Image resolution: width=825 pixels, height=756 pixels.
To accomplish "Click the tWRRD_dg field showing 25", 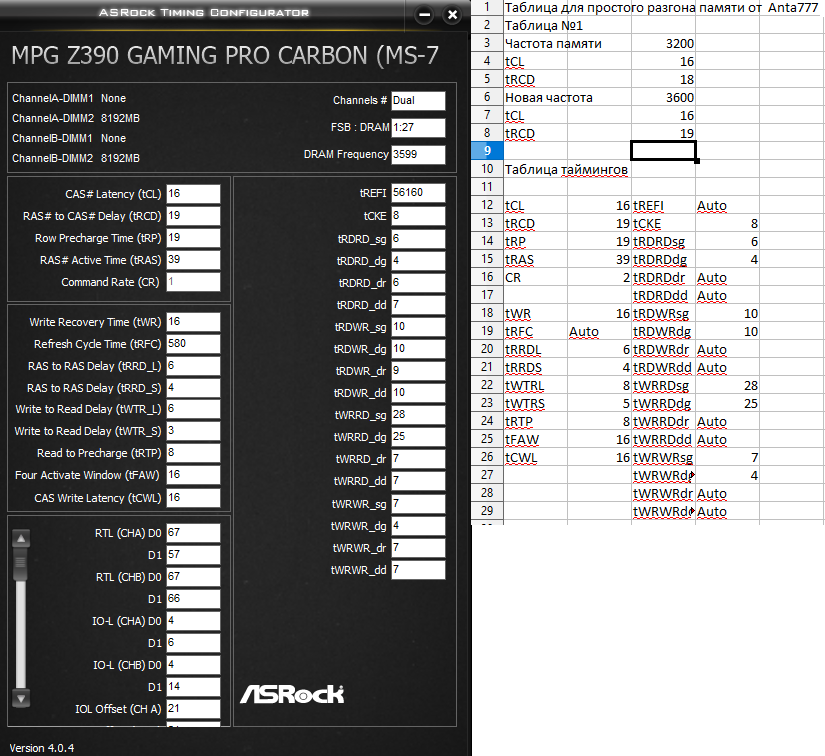I will [x=418, y=437].
